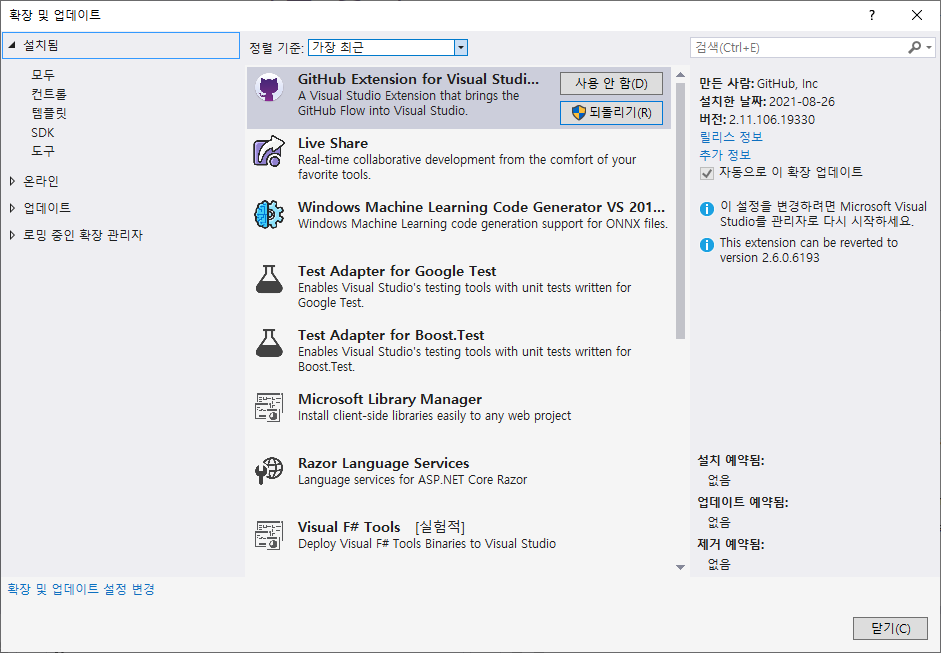Click GitHub Extension for Visual Studio title
The image size is (941, 653).
[x=418, y=79]
